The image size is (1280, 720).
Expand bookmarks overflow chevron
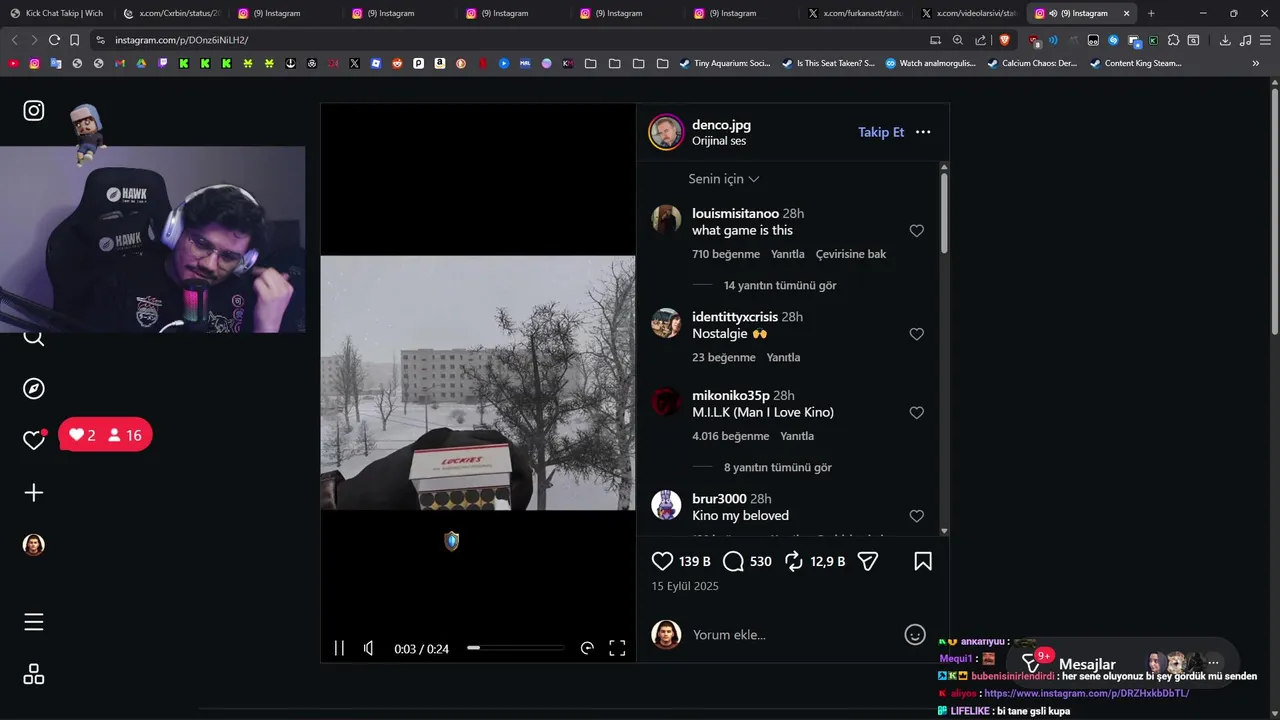point(1256,63)
